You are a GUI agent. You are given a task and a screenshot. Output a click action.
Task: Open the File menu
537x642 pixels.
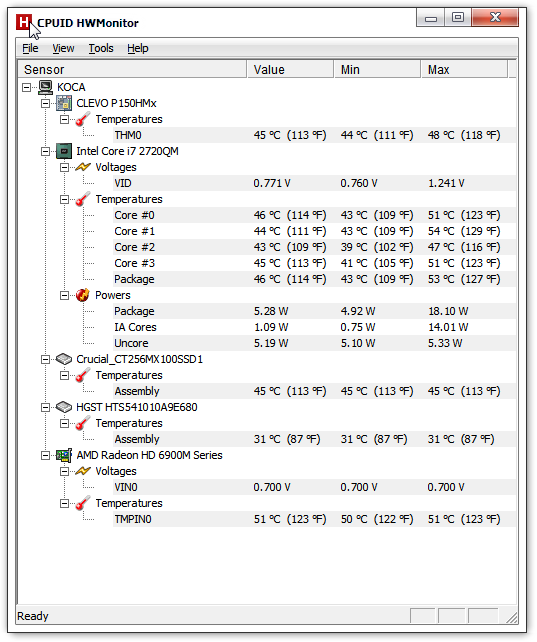pyautogui.click(x=30, y=48)
